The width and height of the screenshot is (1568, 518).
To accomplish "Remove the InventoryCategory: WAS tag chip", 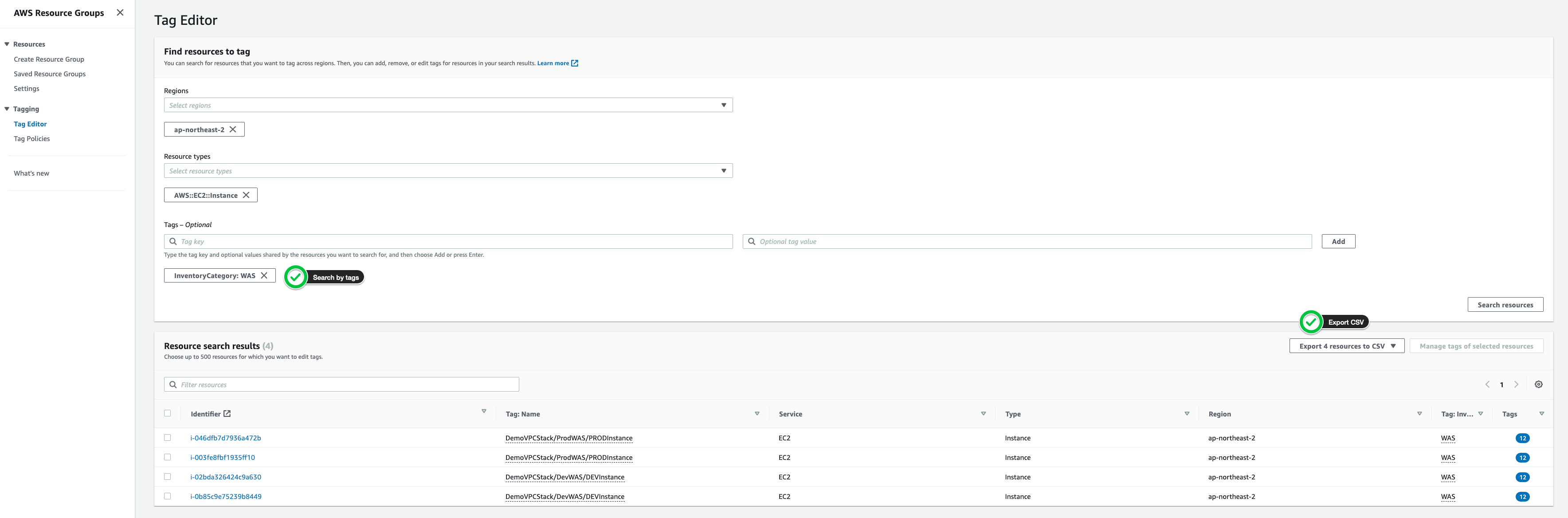I will [x=264, y=276].
